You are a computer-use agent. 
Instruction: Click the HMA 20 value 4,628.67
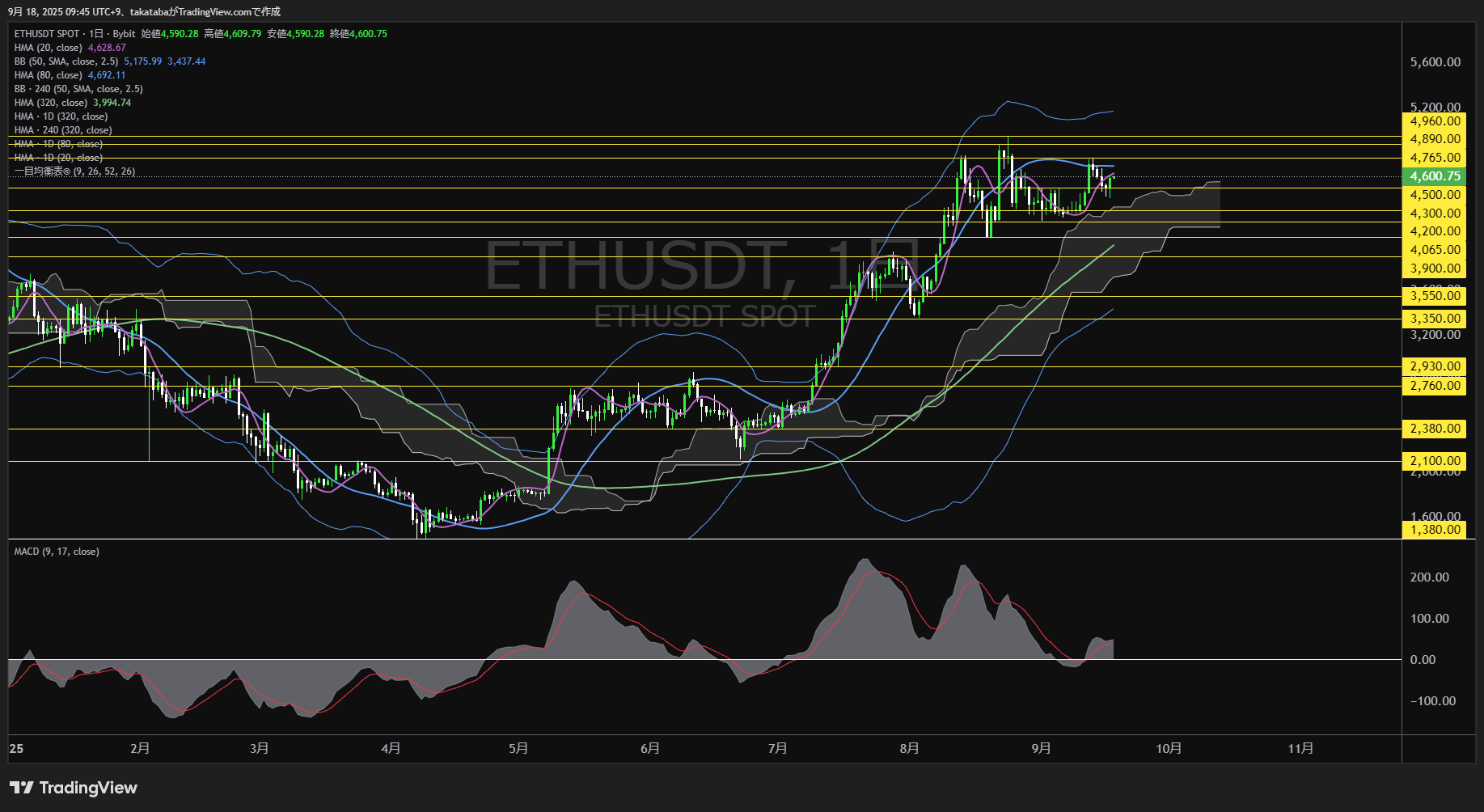click(107, 48)
